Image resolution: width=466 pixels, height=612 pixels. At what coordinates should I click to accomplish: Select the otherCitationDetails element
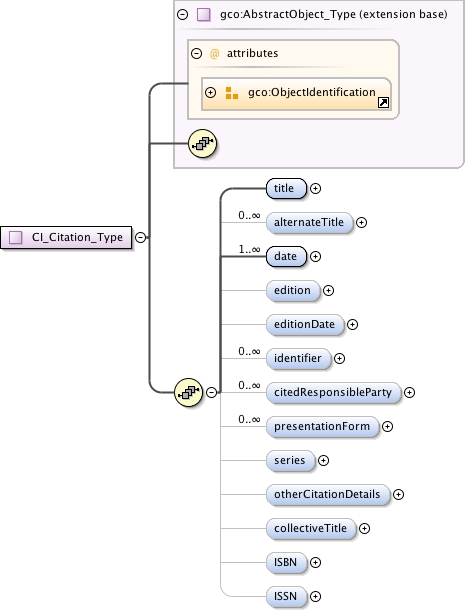[328, 495]
